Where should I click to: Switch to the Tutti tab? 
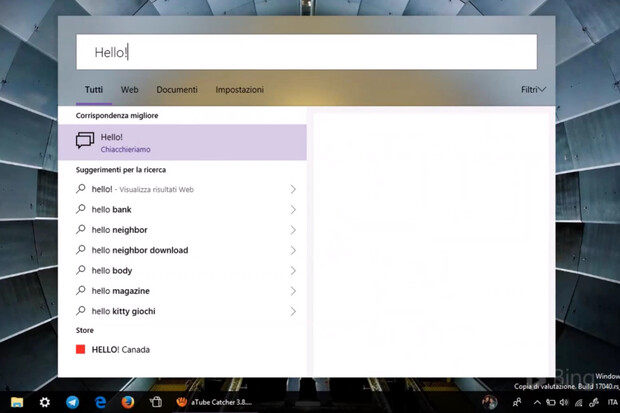tap(94, 90)
